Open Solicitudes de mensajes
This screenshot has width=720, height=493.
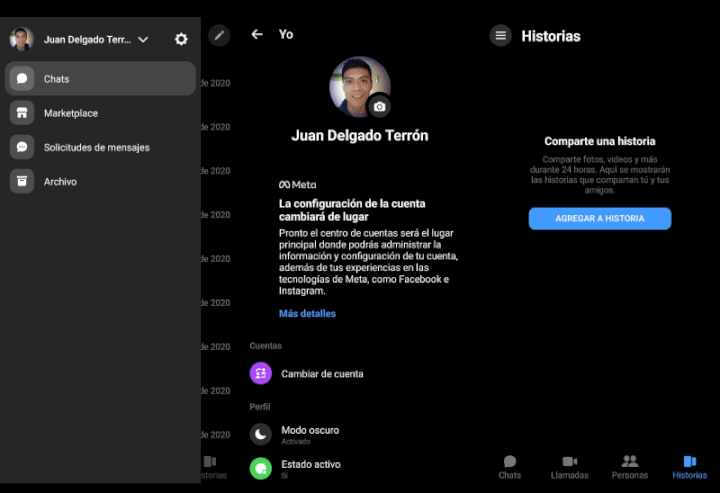(x=100, y=147)
